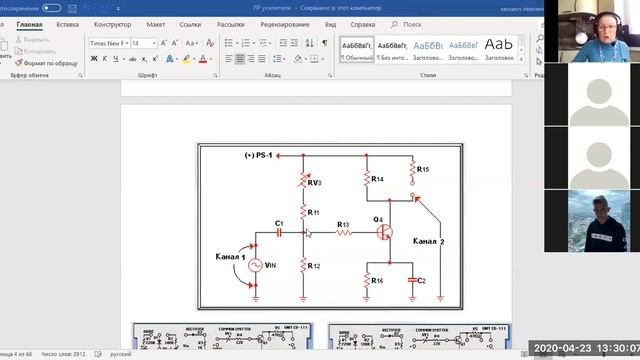640x360 pixels.
Task: Switch to the Конструктор tab
Action: 113,24
